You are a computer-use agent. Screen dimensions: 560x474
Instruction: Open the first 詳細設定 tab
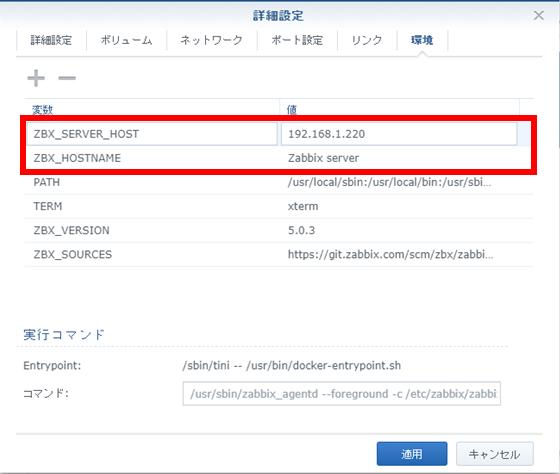(x=51, y=40)
